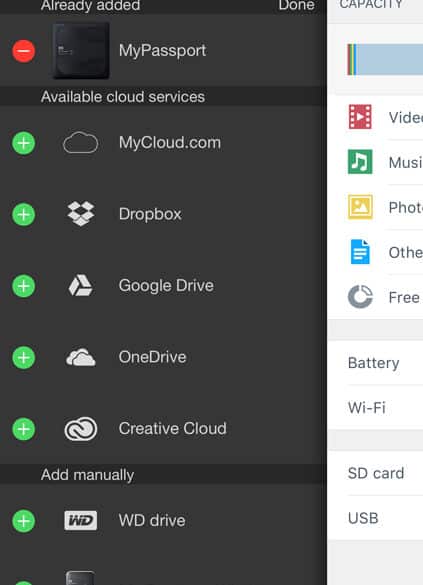
Task: Click the red Videos film icon
Action: [x=360, y=117]
